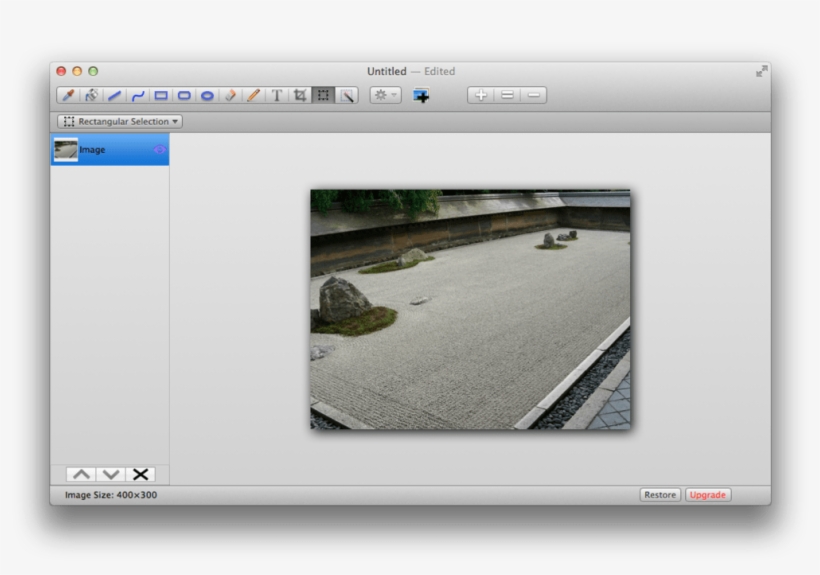Click the red Upgrade button
The image size is (820, 575).
708,495
